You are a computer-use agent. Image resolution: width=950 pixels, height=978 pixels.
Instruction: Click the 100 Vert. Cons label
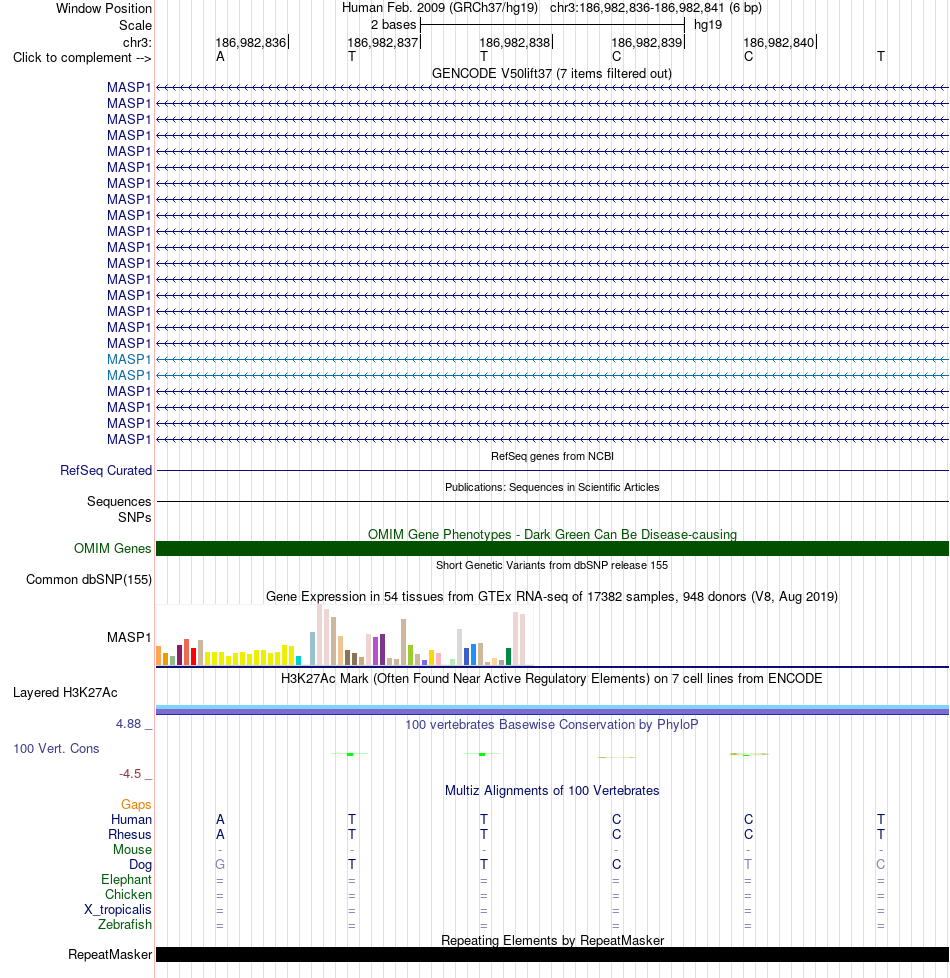pos(56,748)
